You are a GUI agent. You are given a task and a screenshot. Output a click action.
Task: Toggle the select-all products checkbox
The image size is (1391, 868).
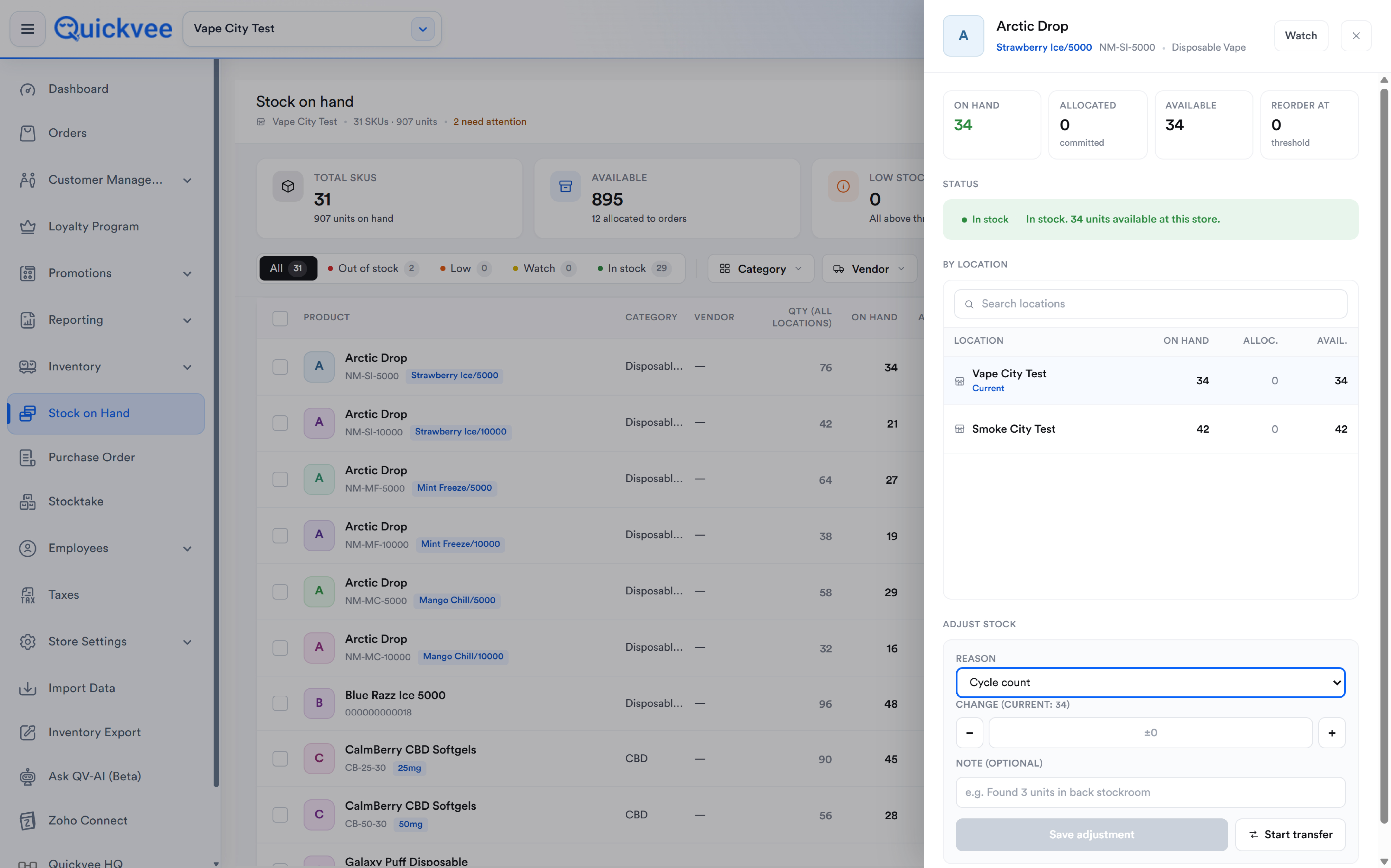(x=280, y=318)
